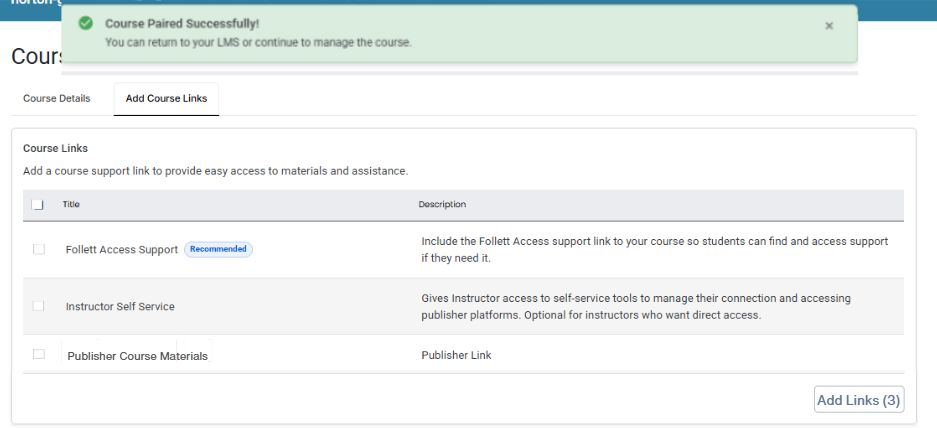Click the Recommended badge
This screenshot has height=428, width=937.
218,249
